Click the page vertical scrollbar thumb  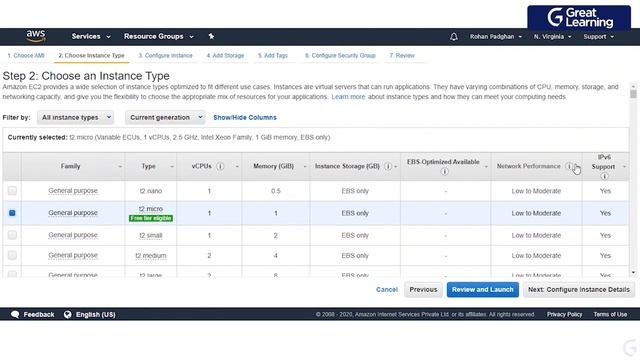(633, 94)
